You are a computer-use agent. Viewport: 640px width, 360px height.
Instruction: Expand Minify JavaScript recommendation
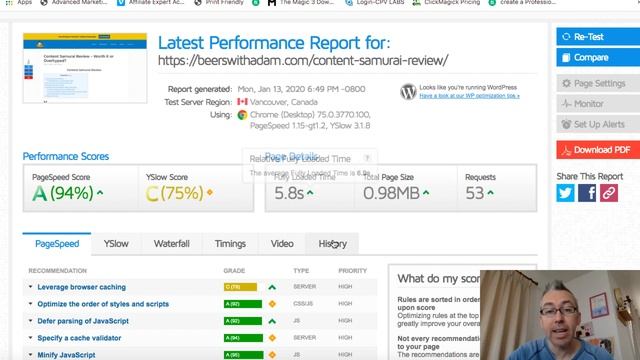[30, 355]
